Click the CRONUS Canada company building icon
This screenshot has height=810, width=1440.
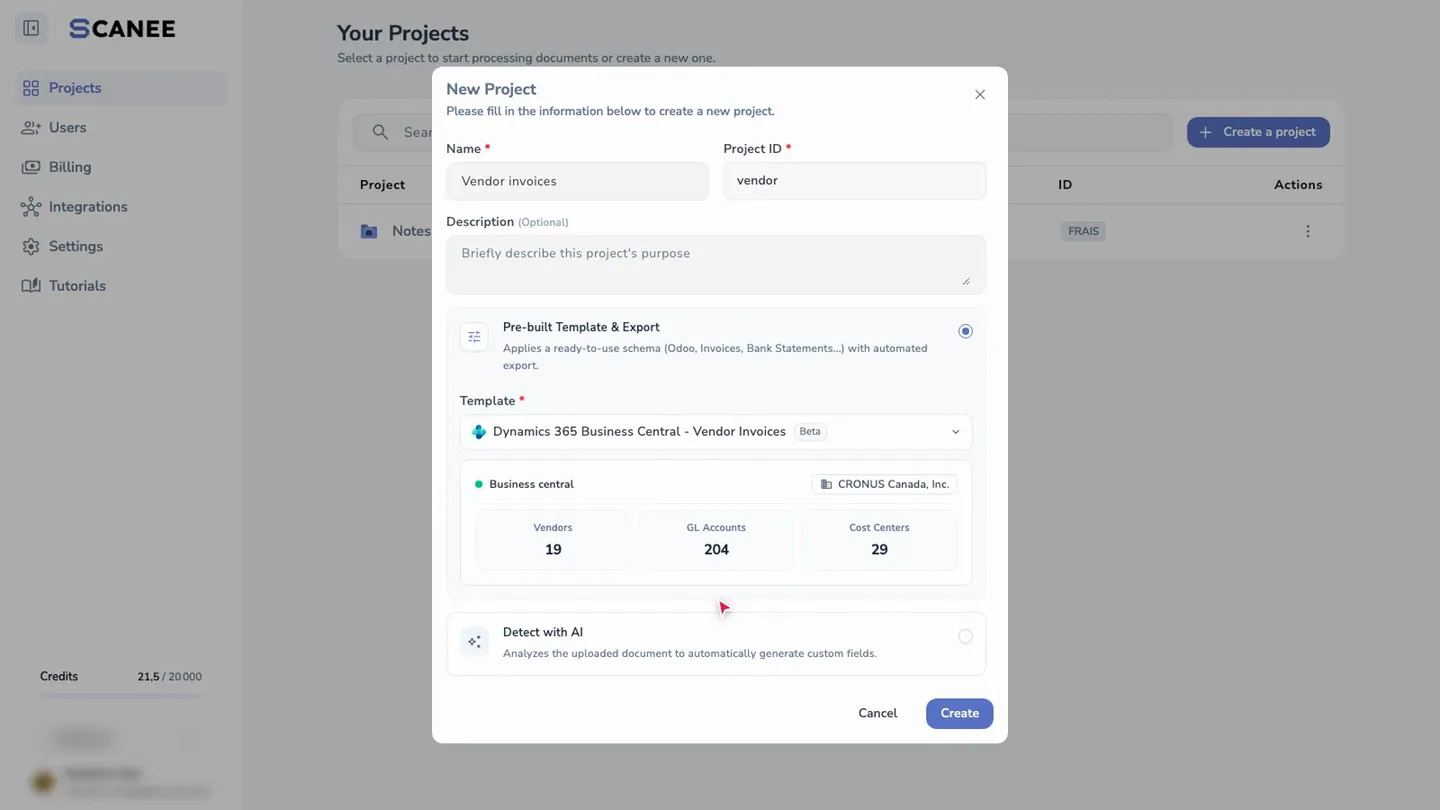826,484
